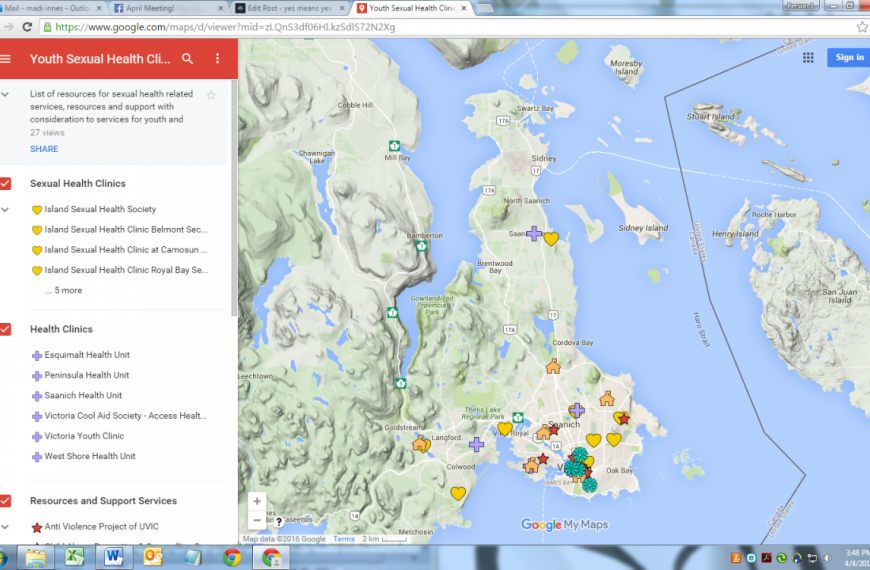Zoom in on the map
870x570 pixels.
(x=257, y=501)
